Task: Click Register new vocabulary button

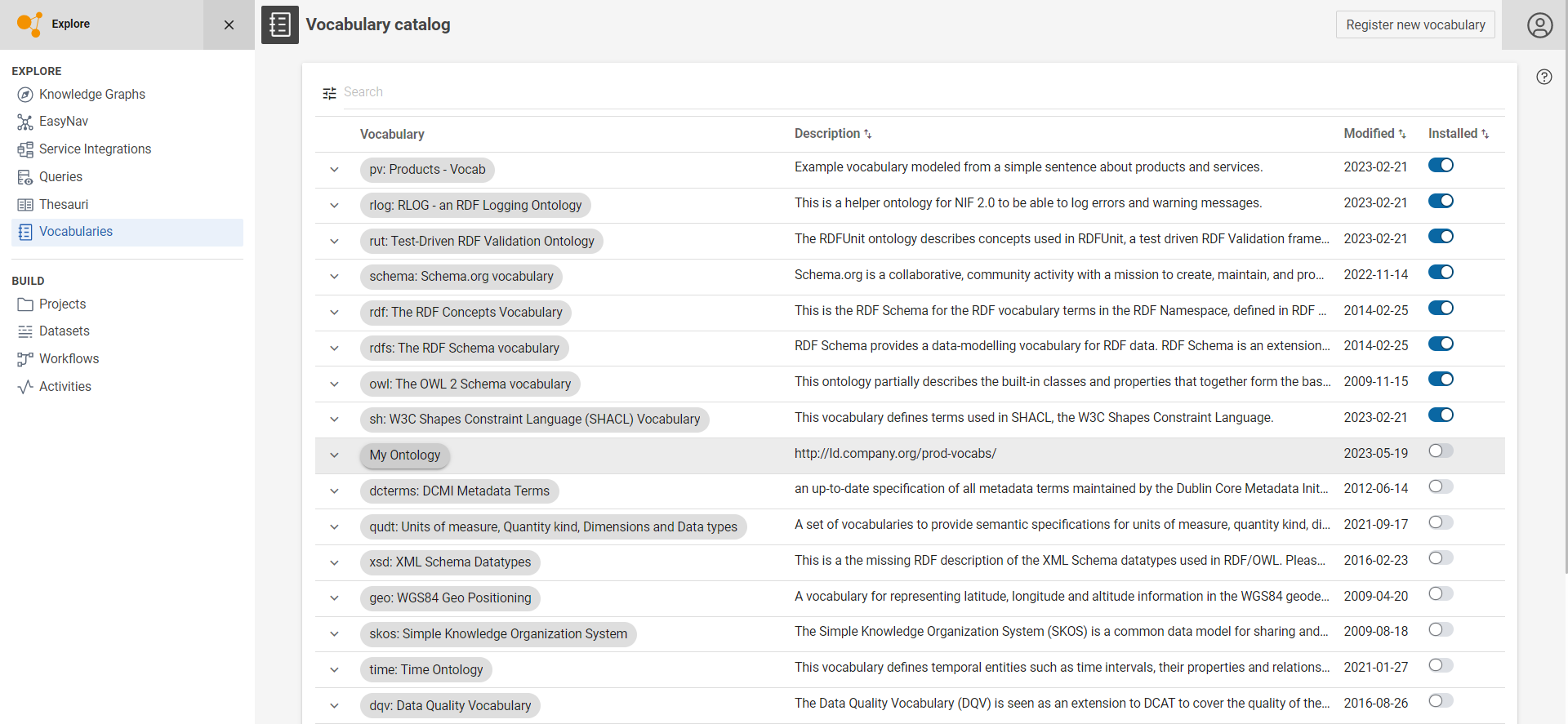Action: pyautogui.click(x=1414, y=25)
